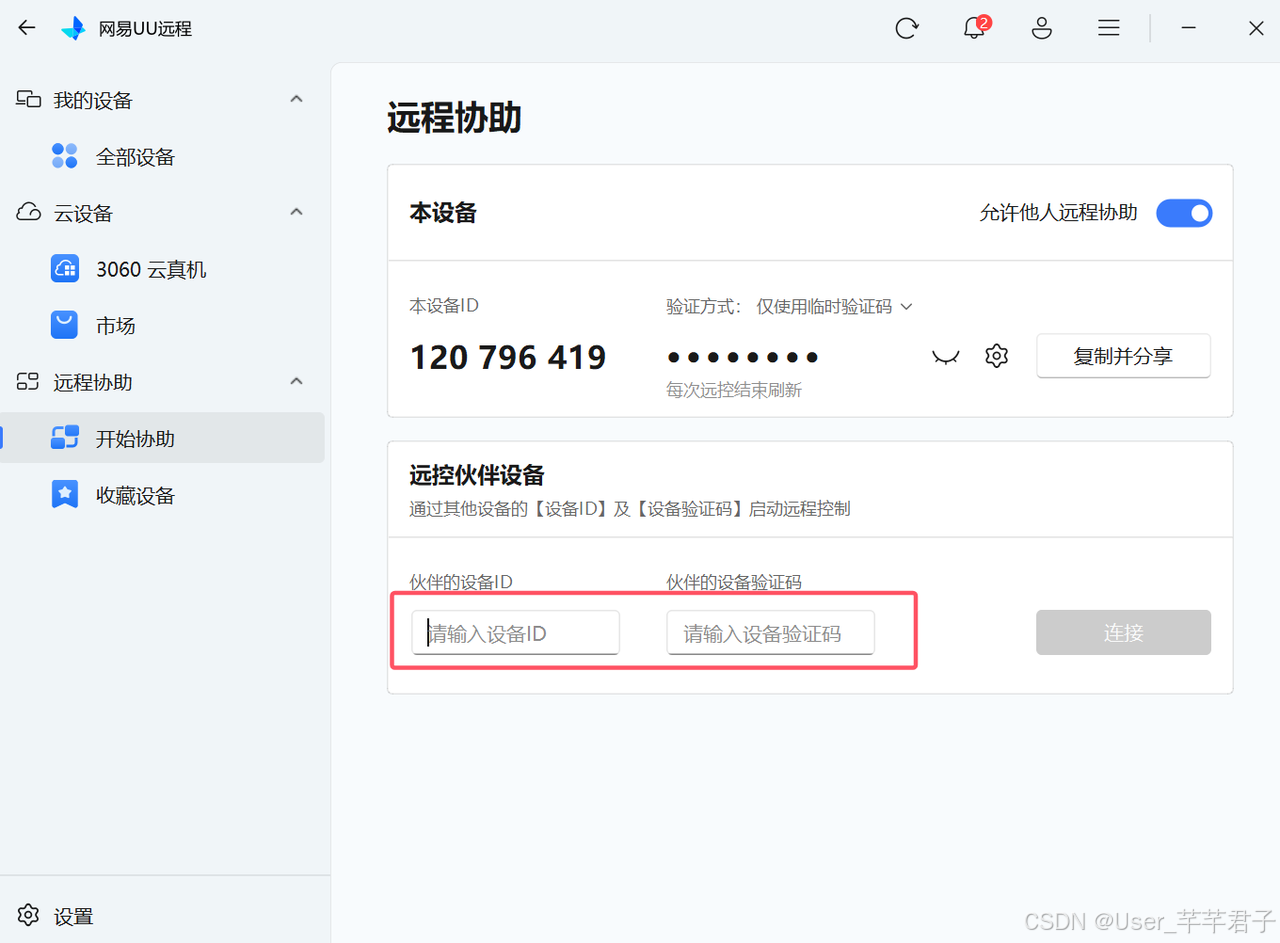This screenshot has height=943, width=1280.
Task: Click the 全部设备 four-dots icon
Action: (64, 156)
